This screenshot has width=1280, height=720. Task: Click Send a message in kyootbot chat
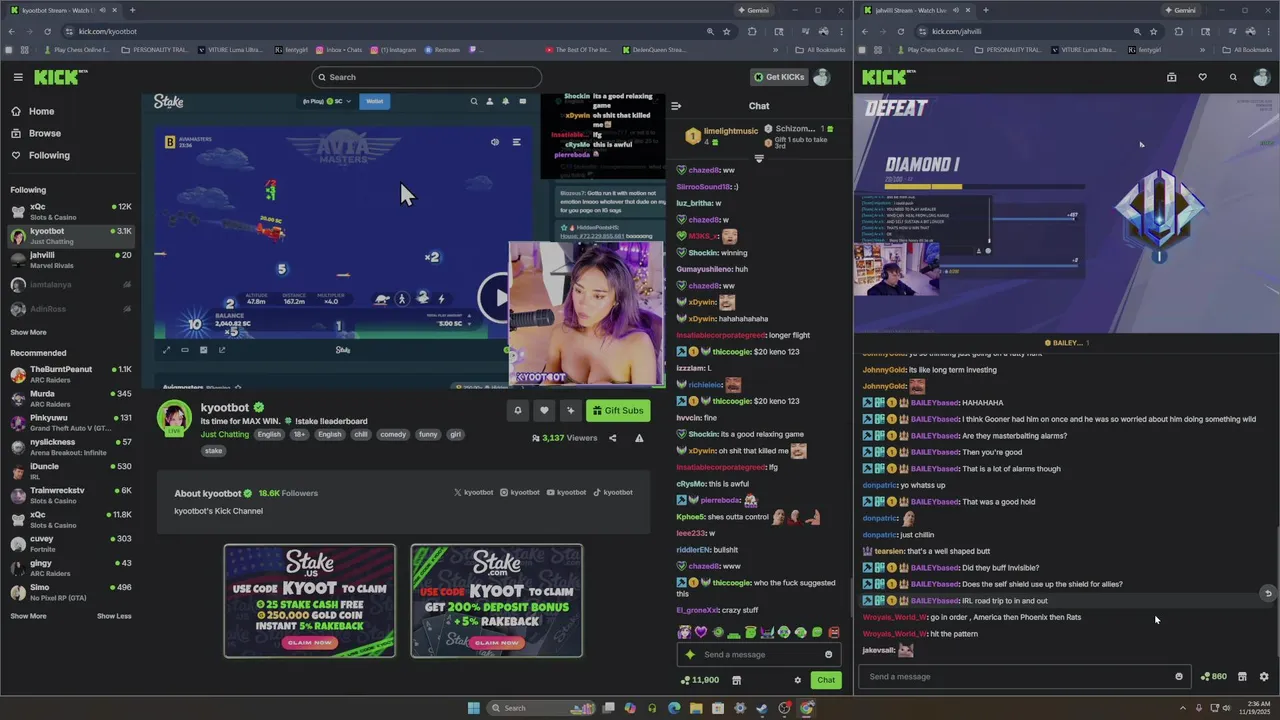coord(750,654)
